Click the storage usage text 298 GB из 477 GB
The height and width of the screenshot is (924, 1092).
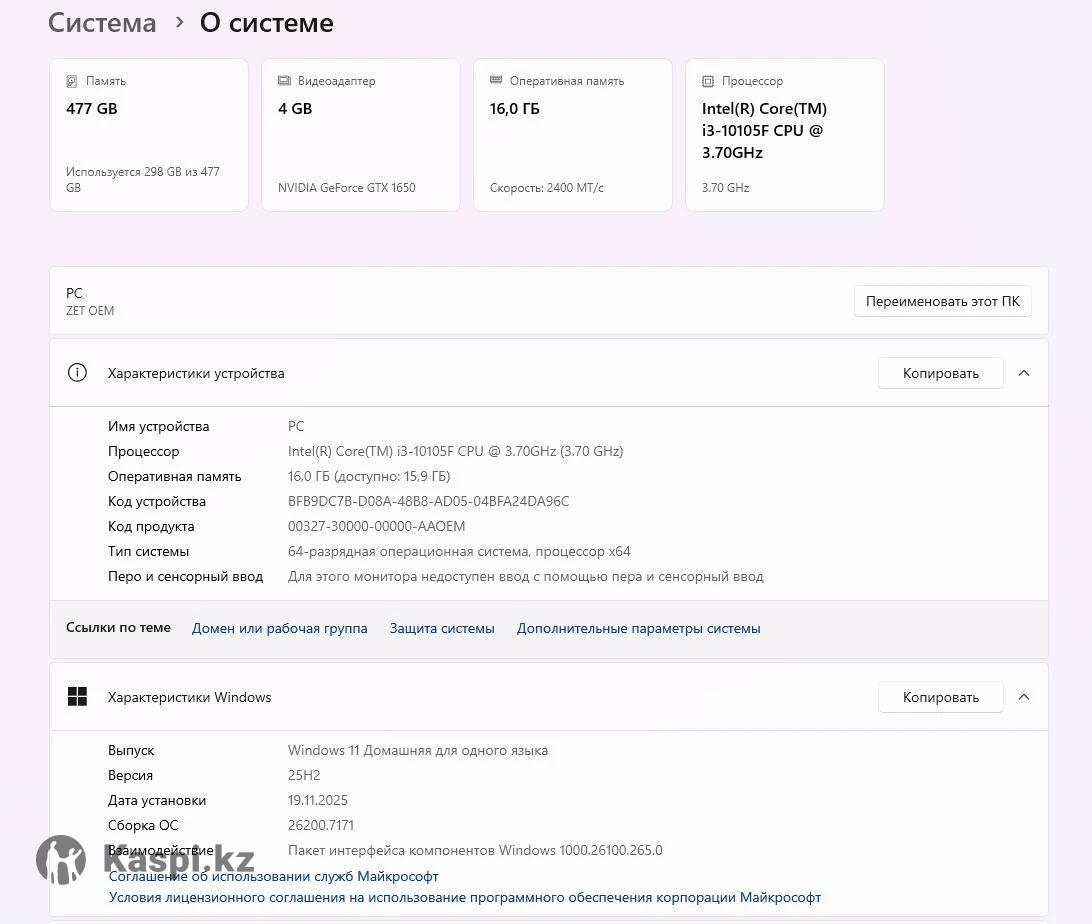(142, 179)
